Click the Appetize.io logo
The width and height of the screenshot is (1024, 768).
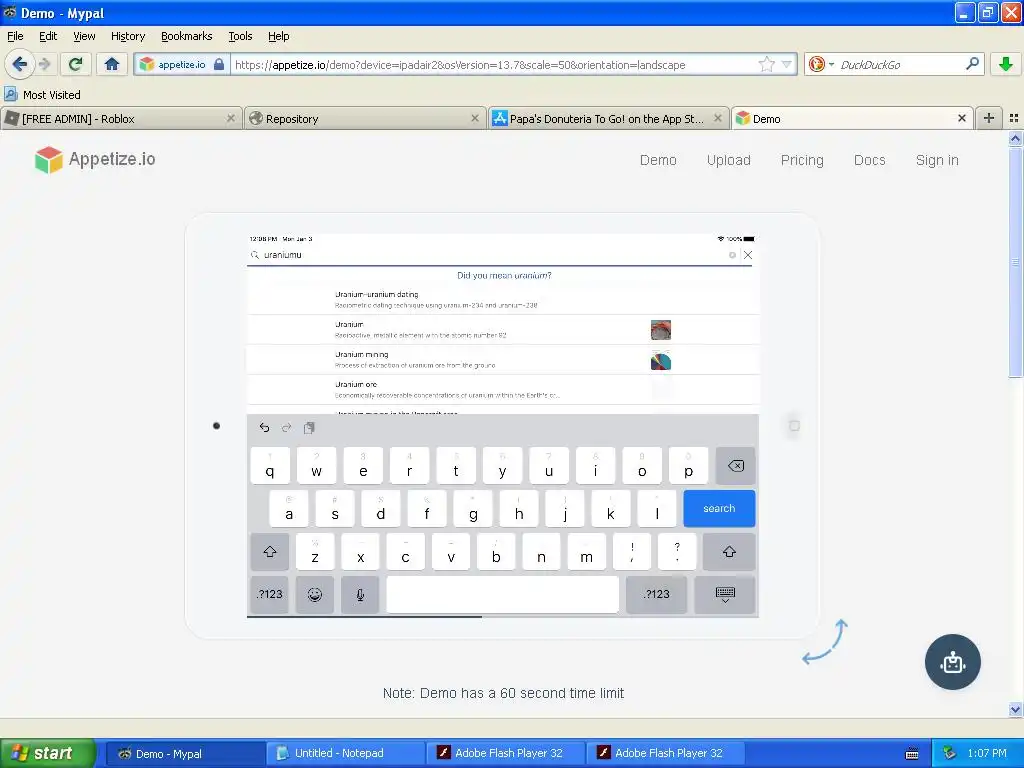pos(95,159)
